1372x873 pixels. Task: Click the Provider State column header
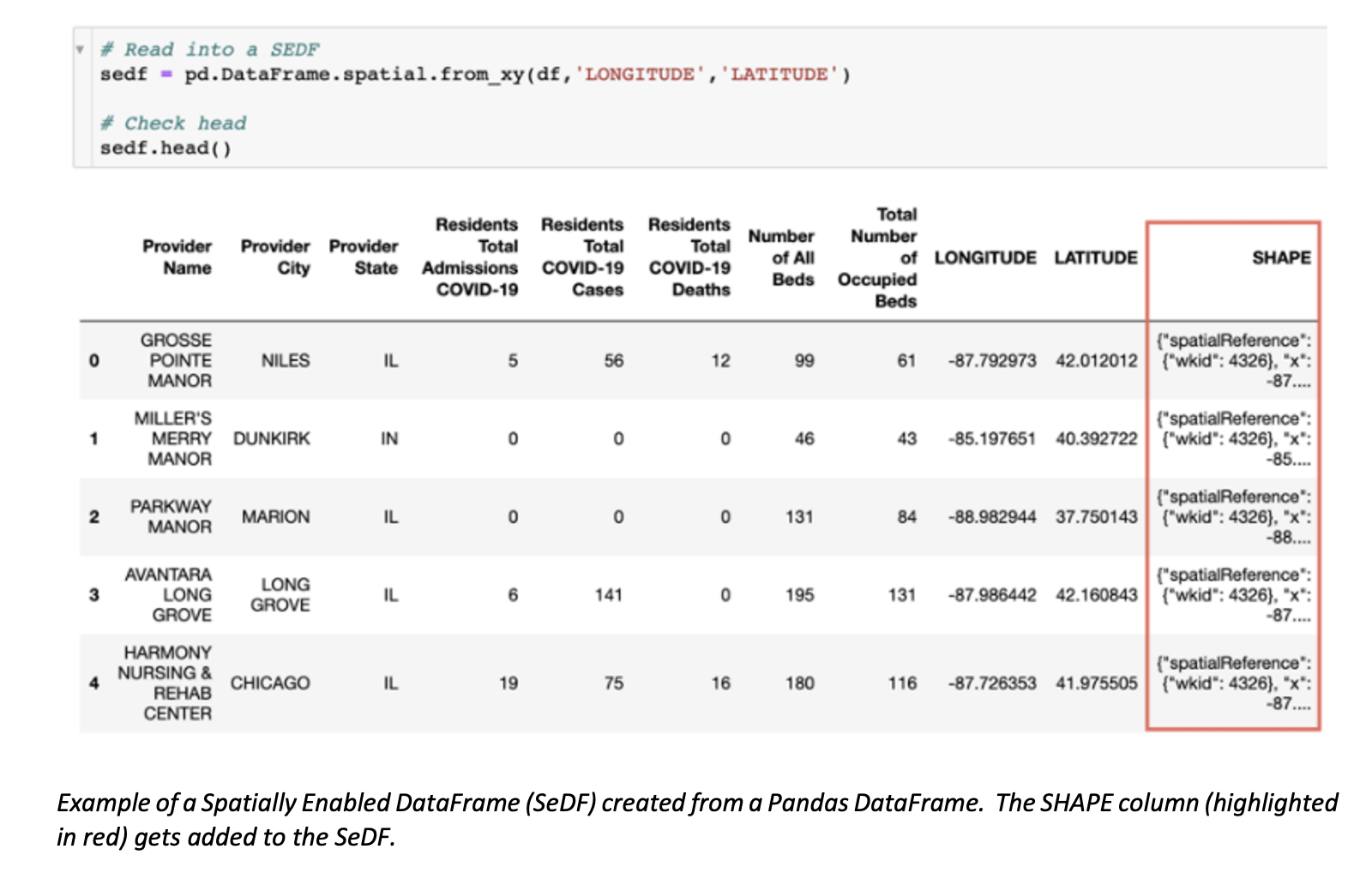point(364,257)
